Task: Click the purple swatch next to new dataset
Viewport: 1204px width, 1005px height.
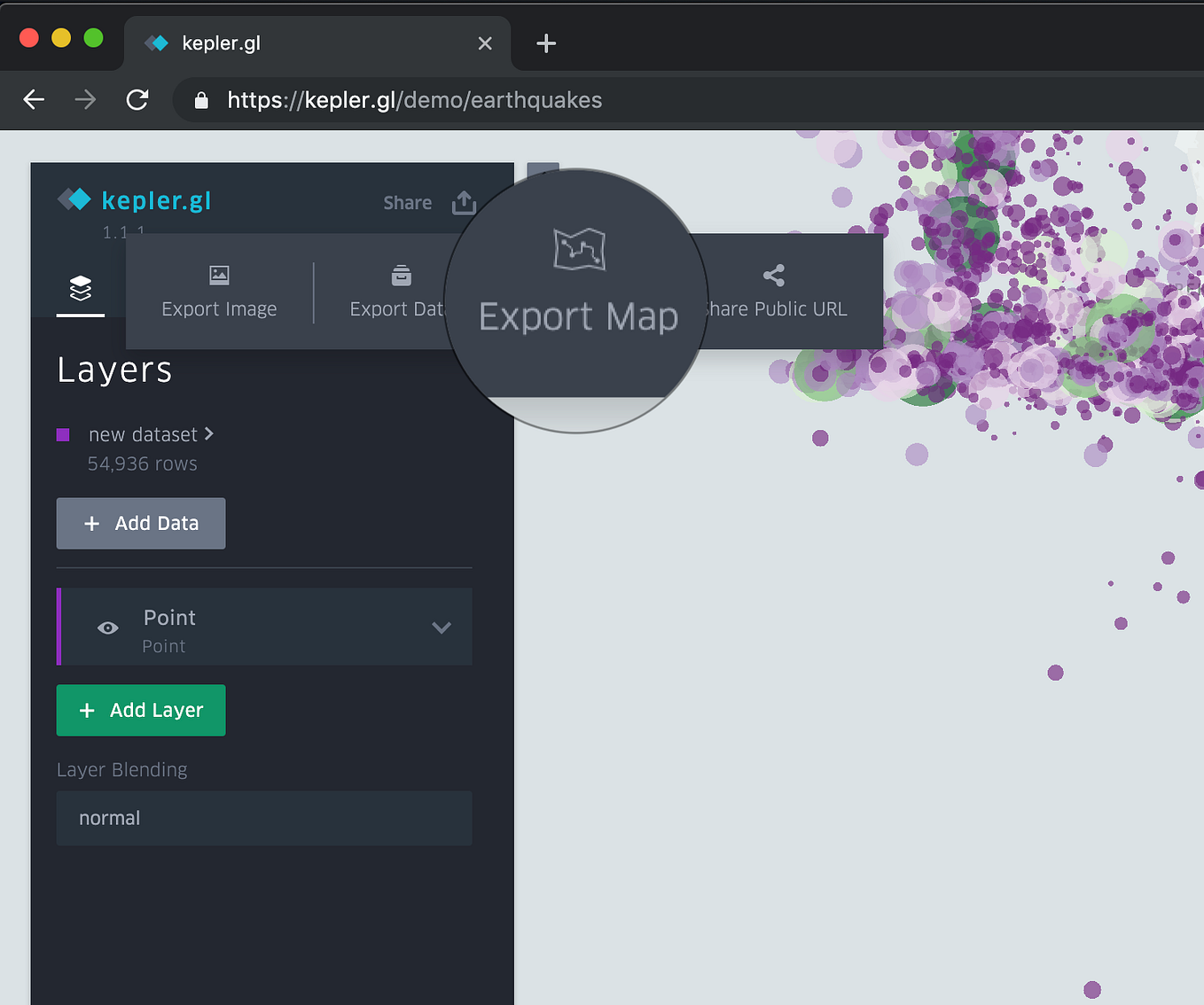Action: click(x=62, y=434)
